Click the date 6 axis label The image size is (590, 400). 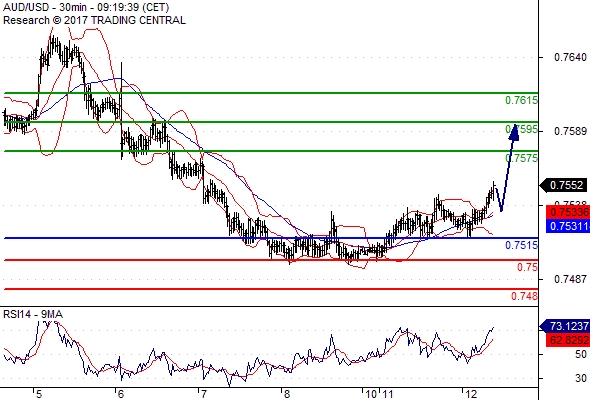(120, 394)
